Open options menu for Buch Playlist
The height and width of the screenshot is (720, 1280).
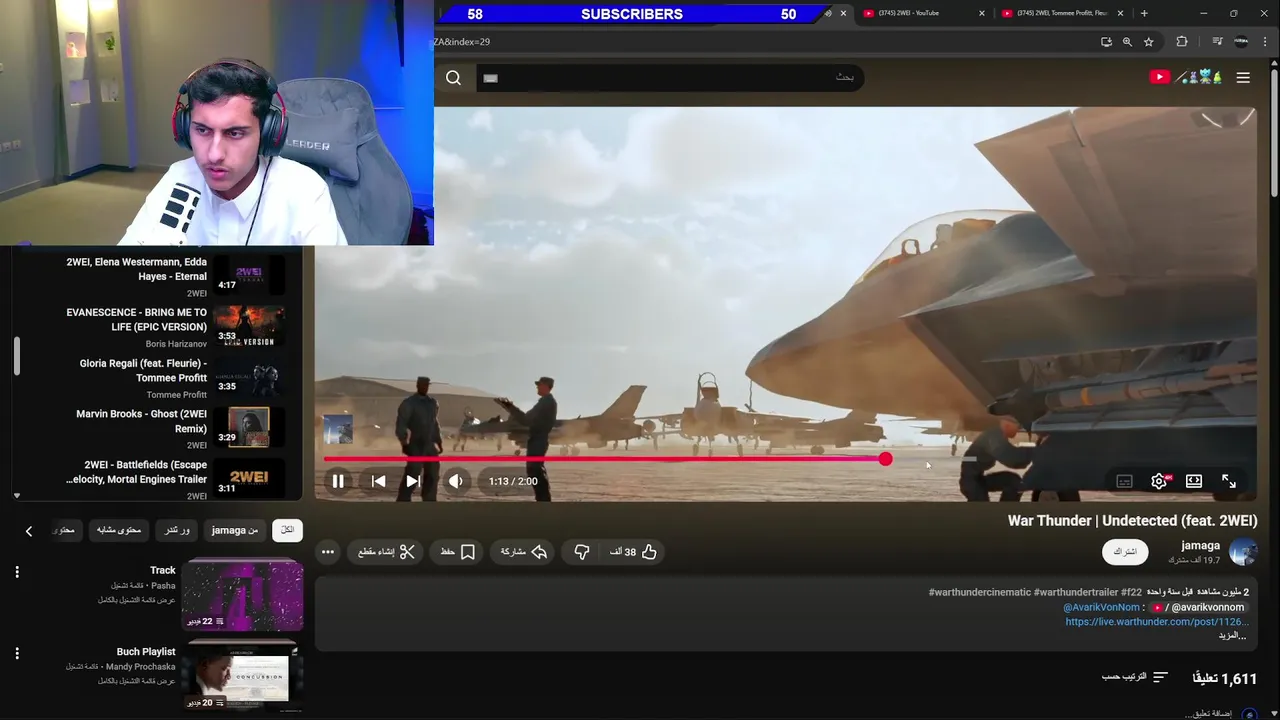[17, 653]
